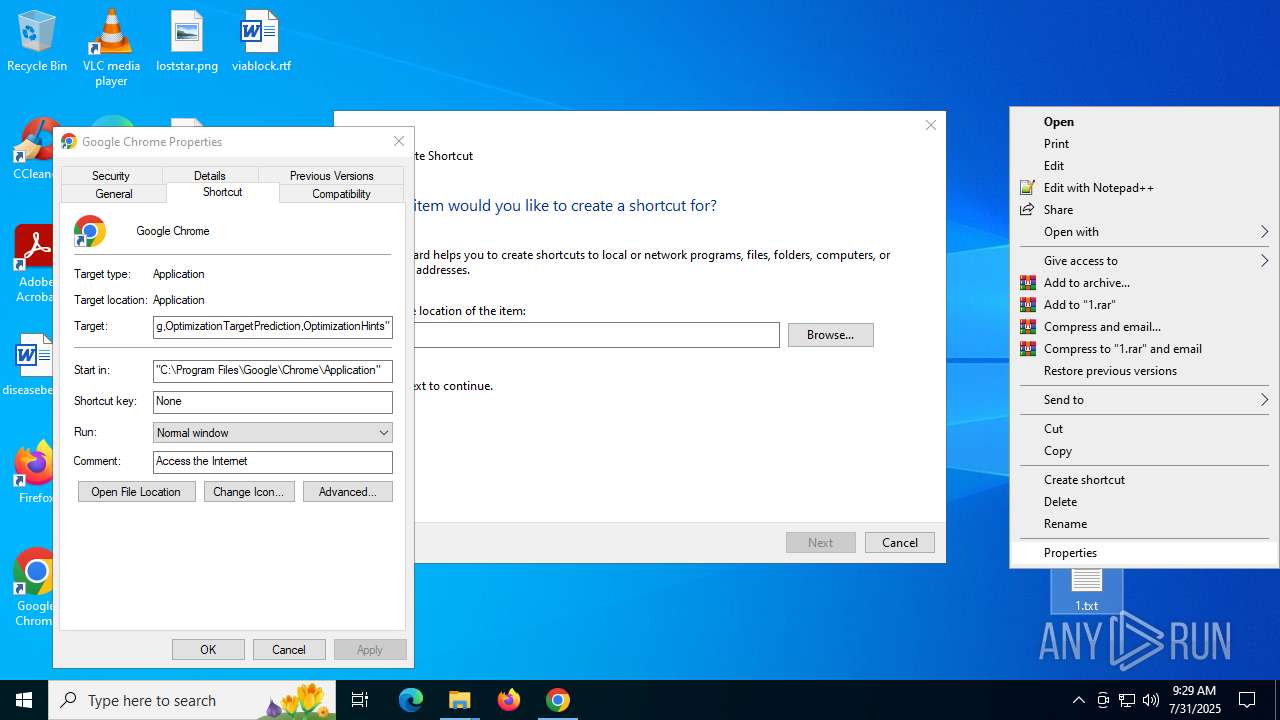Click the Advanced button
Image resolution: width=1280 pixels, height=720 pixels.
point(348,492)
